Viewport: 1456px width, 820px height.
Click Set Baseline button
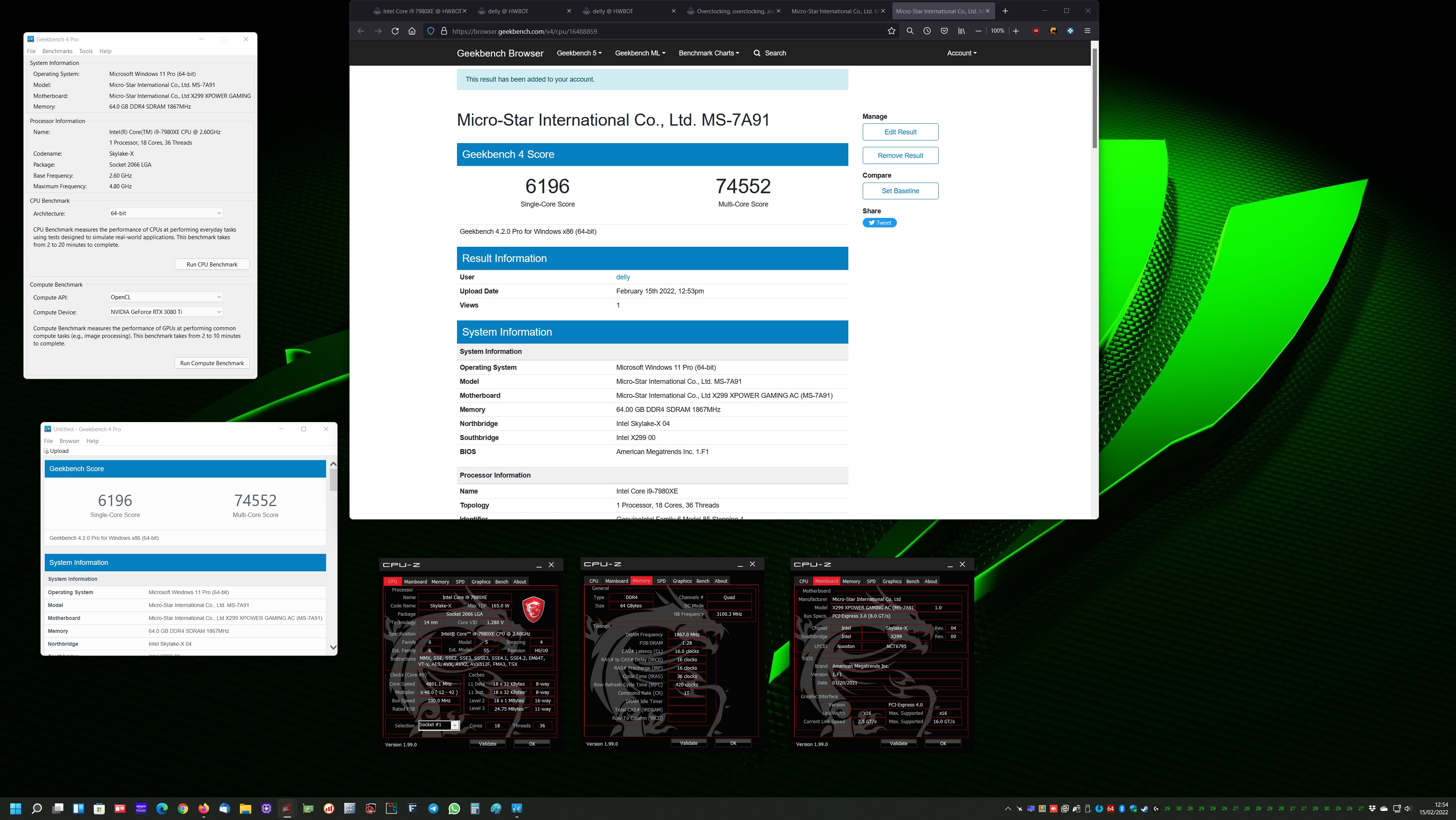pos(900,191)
